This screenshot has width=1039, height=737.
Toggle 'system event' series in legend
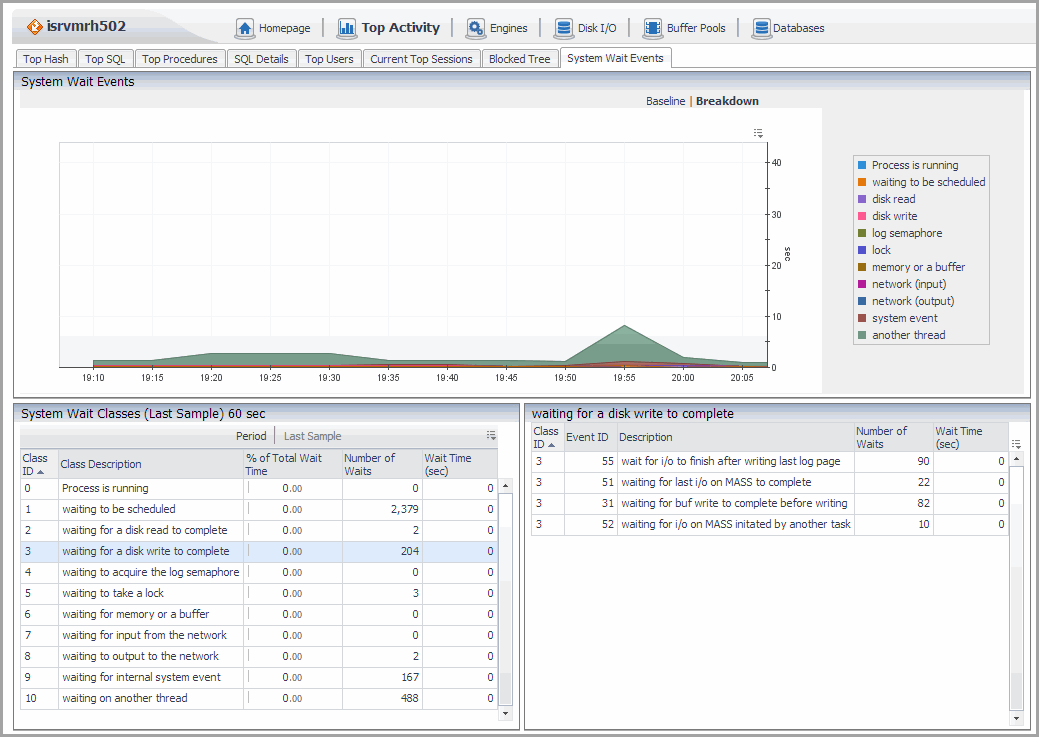904,318
